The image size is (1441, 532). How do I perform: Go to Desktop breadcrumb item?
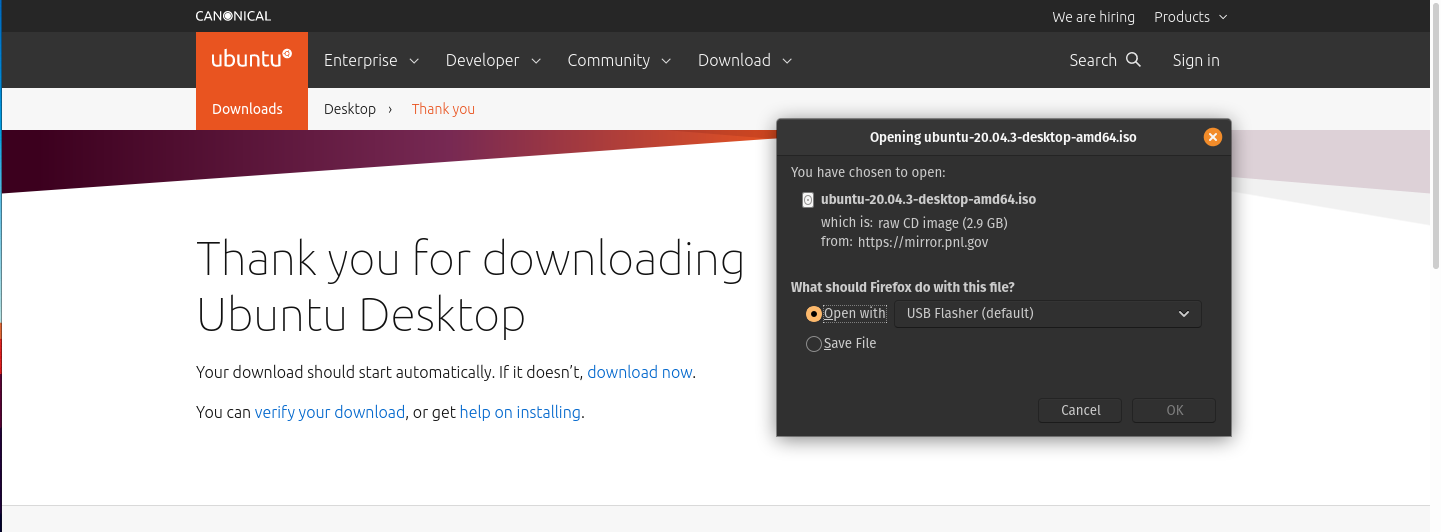tap(350, 109)
